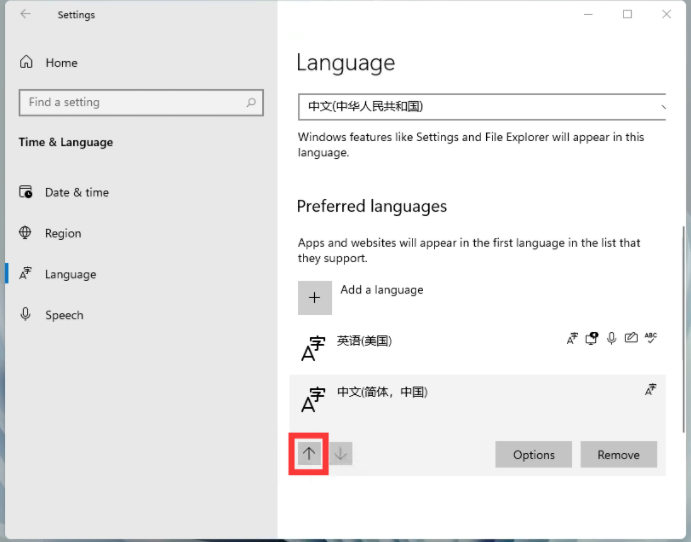Open the Date & time settings page
Image resolution: width=691 pixels, height=542 pixels.
[76, 192]
